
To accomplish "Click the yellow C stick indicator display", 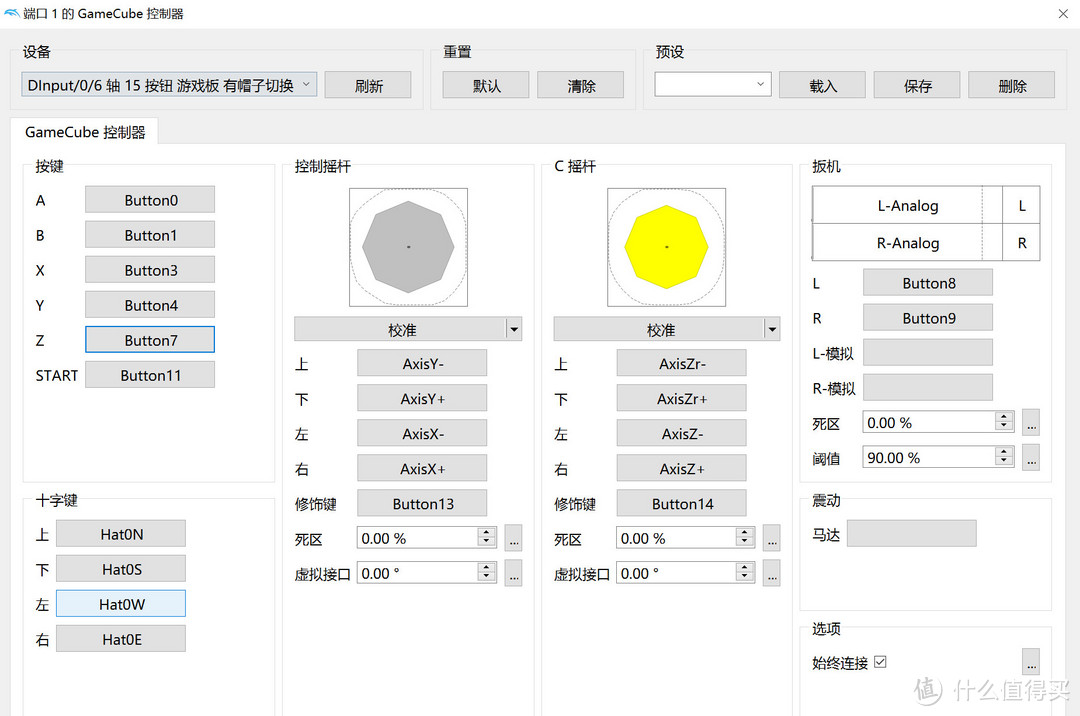I will point(666,246).
